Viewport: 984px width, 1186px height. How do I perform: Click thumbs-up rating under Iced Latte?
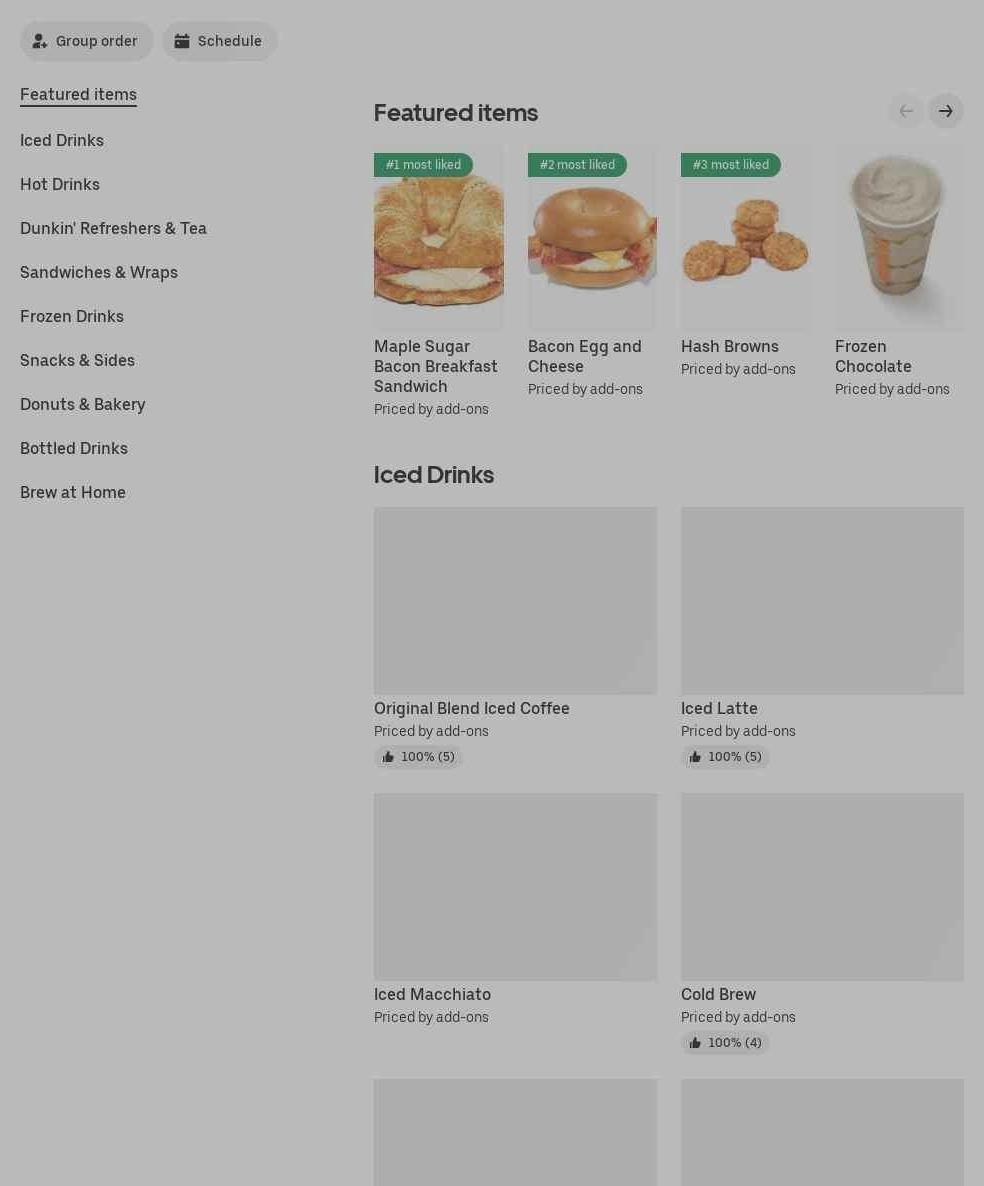point(725,756)
